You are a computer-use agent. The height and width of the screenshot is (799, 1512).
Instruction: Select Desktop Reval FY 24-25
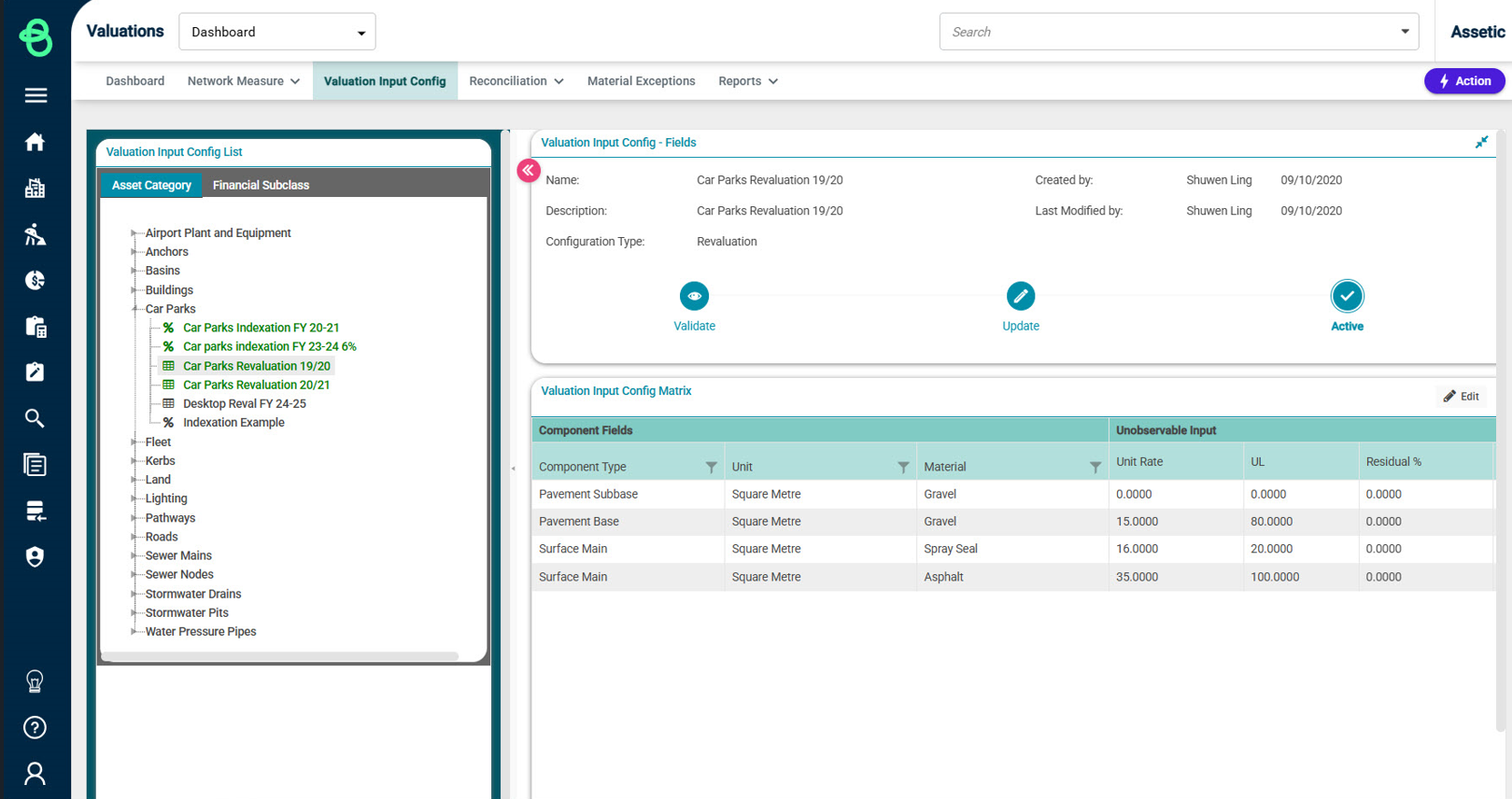click(245, 403)
